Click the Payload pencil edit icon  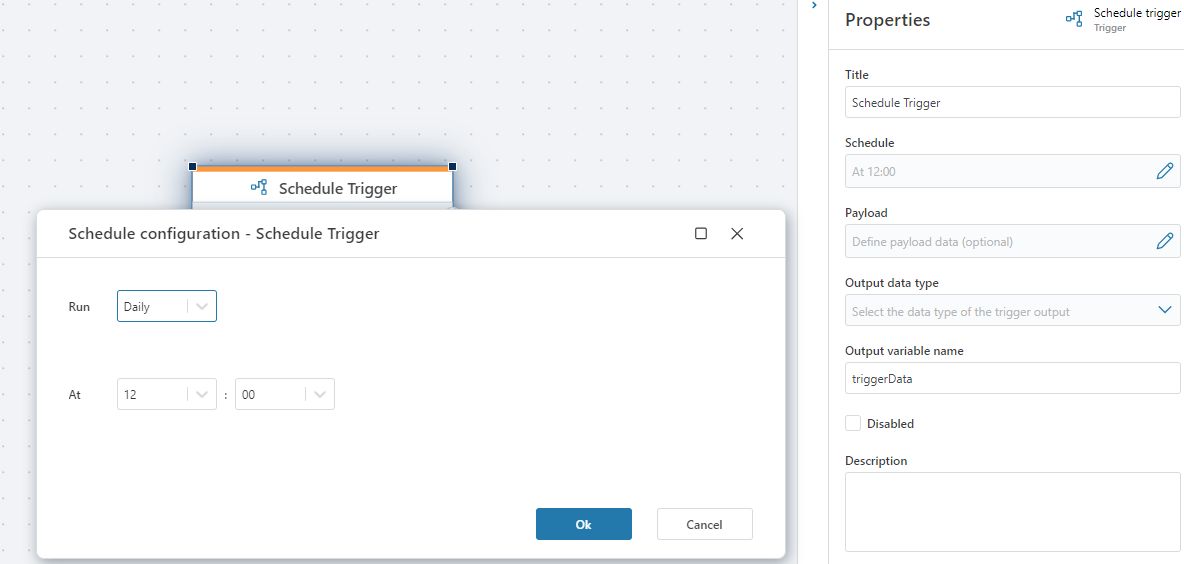(1164, 241)
